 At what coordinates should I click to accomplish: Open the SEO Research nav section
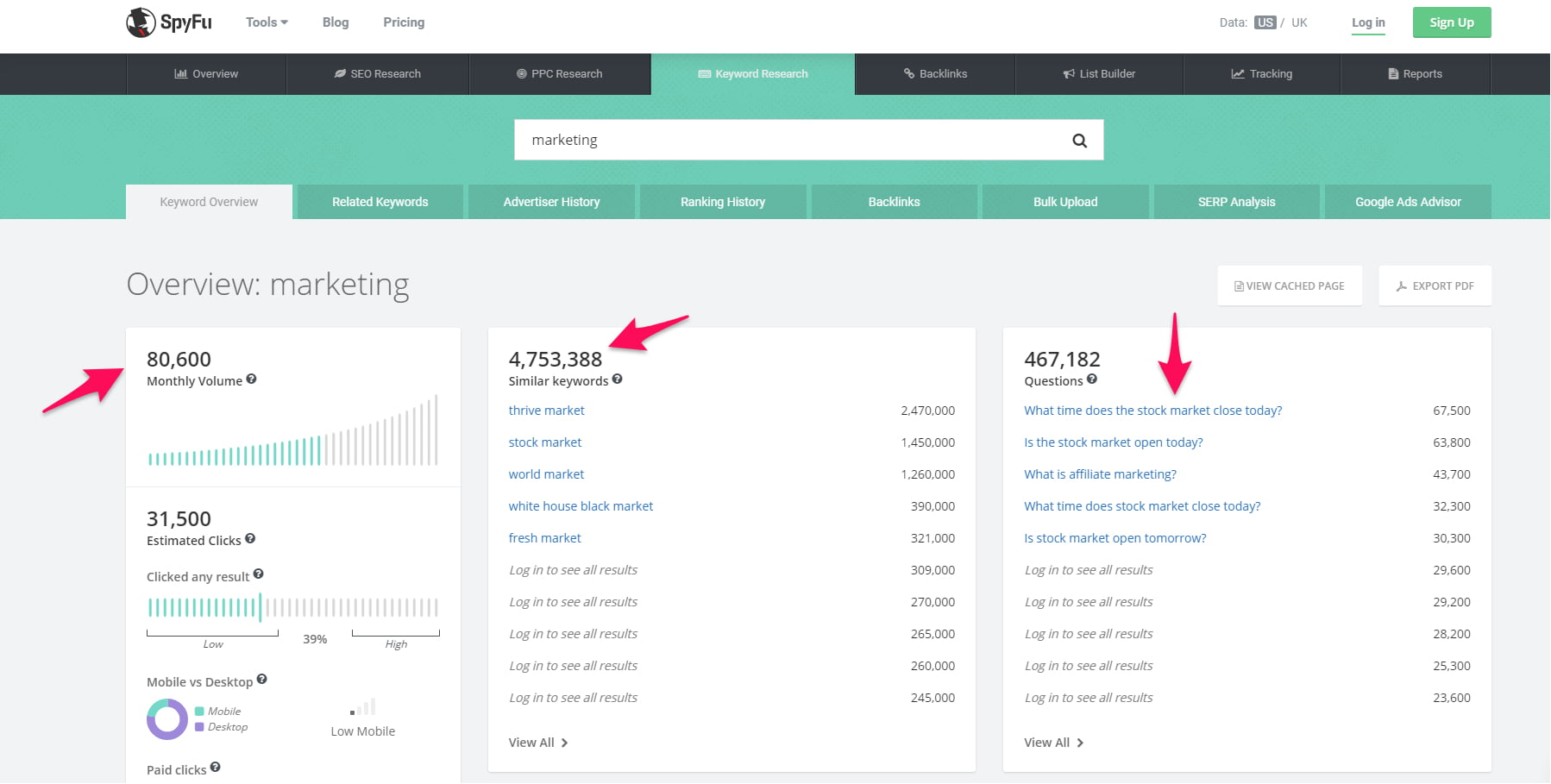coord(378,74)
